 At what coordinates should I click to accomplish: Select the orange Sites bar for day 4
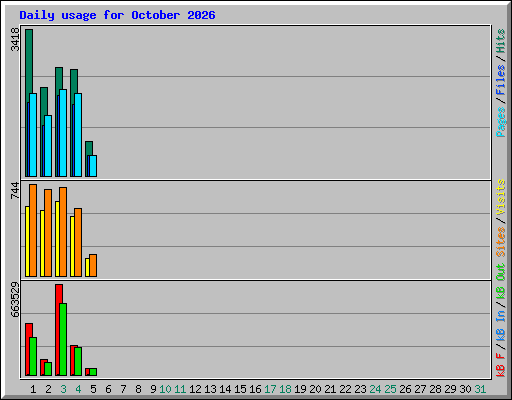click(78, 243)
